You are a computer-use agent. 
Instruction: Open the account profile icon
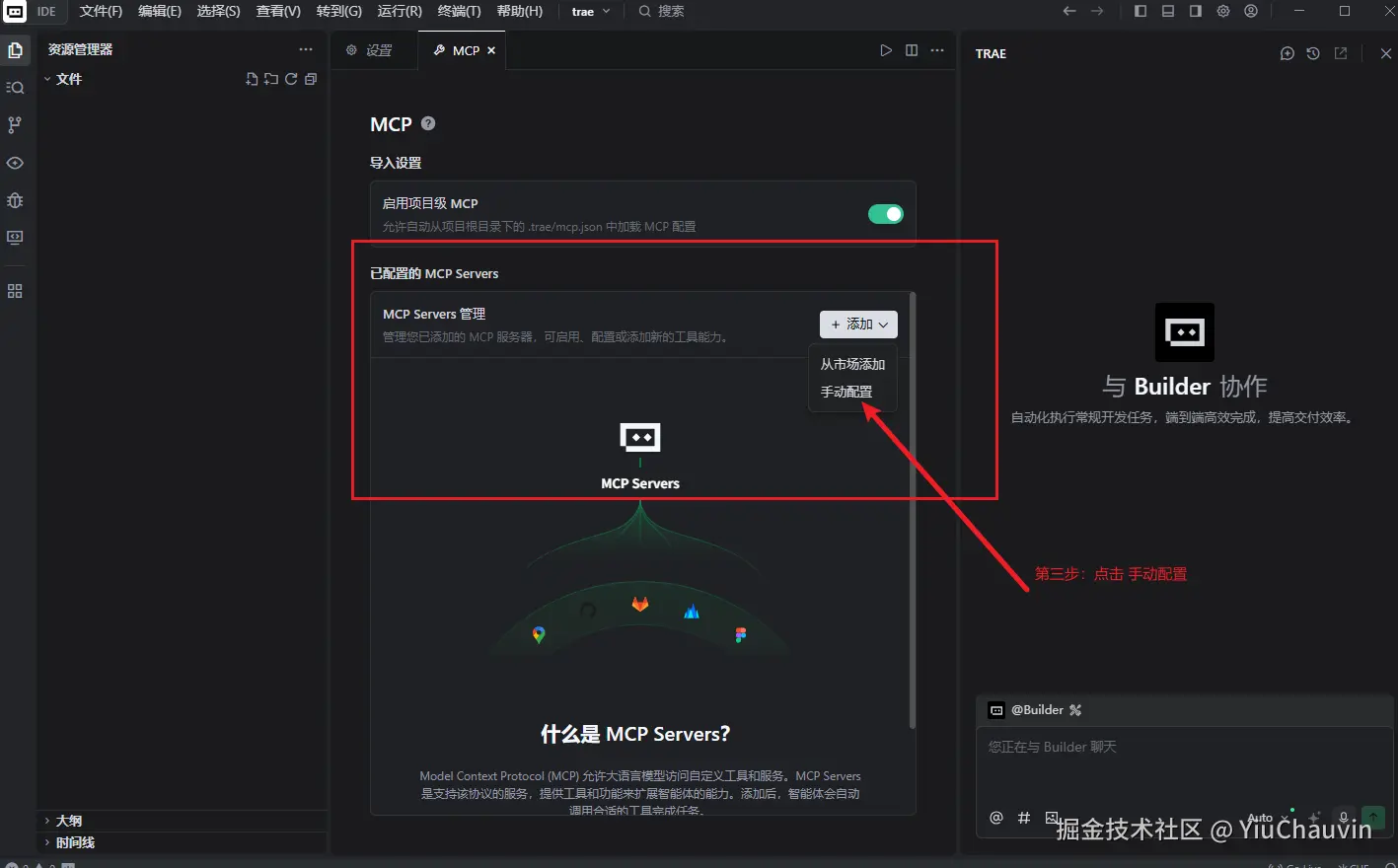1251,11
